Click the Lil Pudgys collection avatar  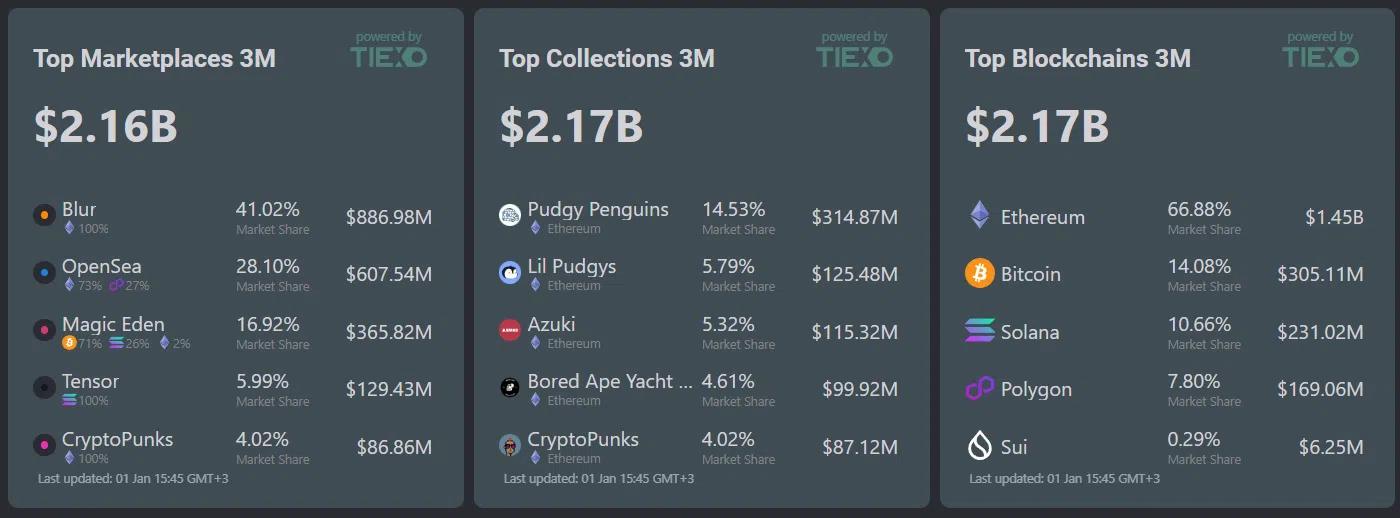point(510,272)
